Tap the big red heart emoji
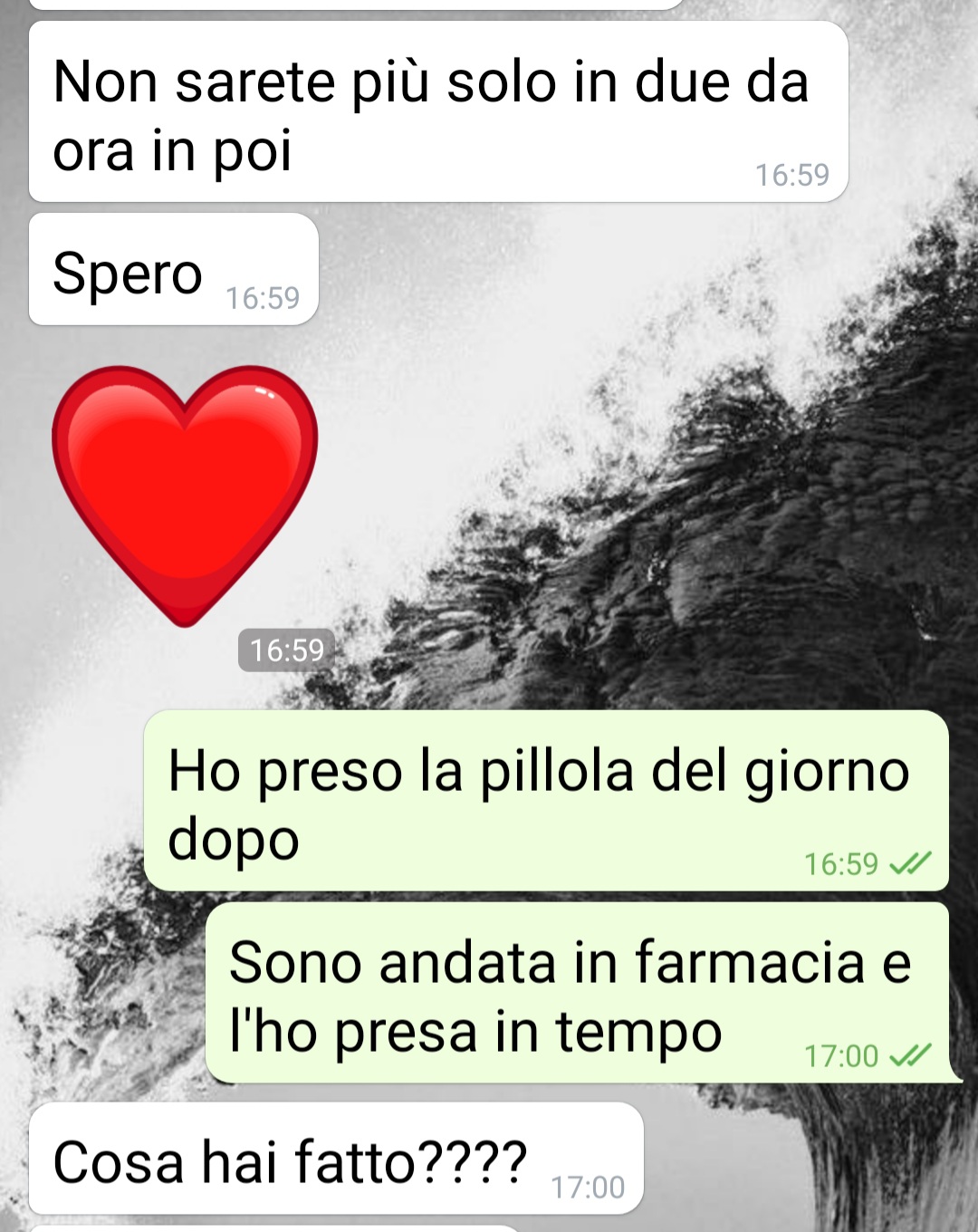 click(185, 496)
